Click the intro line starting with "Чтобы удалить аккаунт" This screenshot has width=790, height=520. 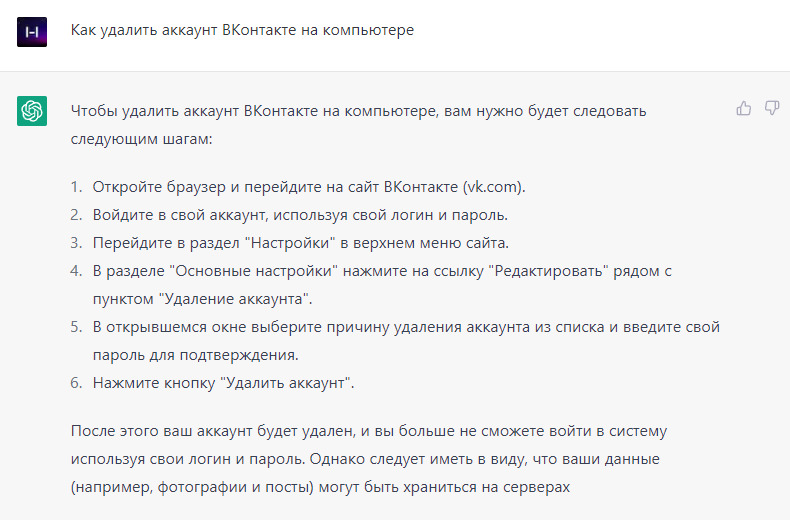358,110
